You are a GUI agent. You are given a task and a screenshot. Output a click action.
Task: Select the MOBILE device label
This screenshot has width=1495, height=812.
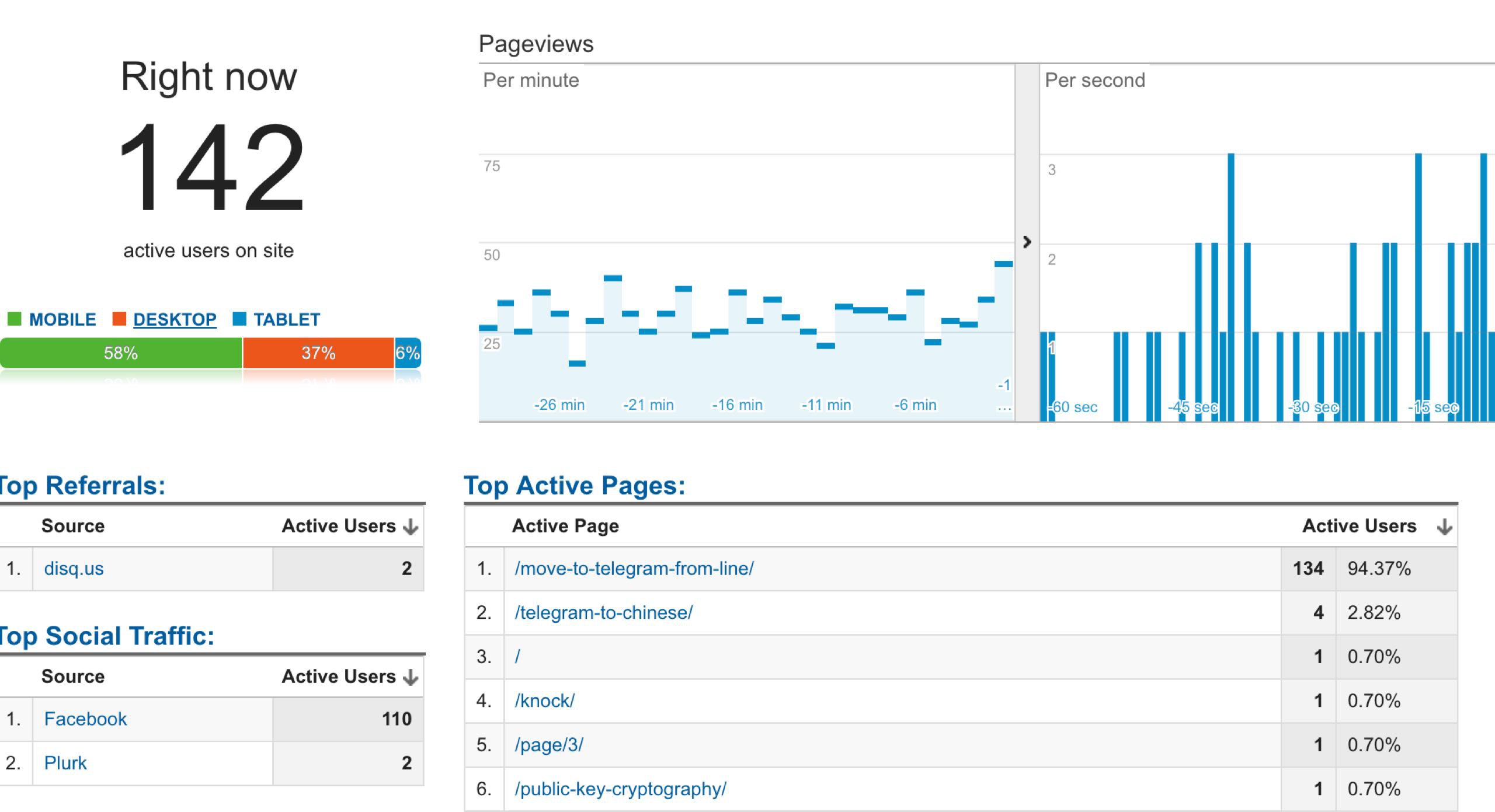coord(62,319)
